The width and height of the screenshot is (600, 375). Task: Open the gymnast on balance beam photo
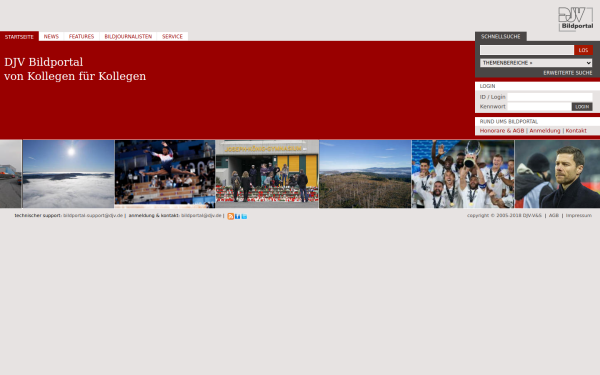click(165, 174)
